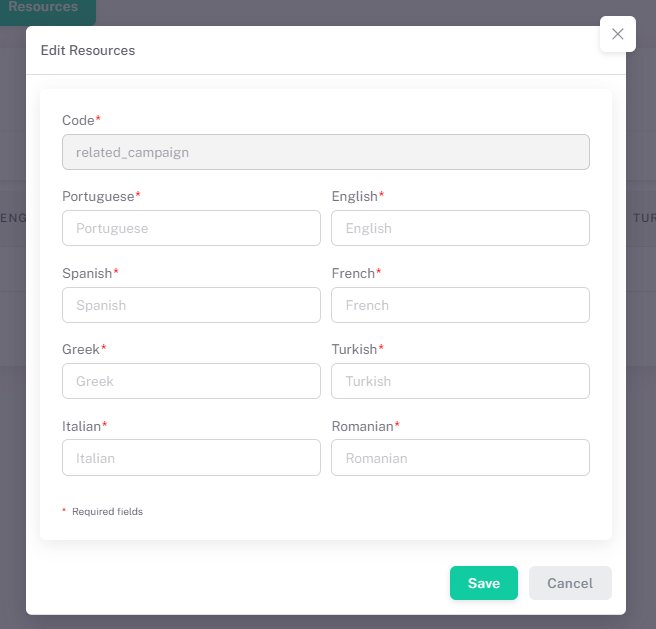Select the Turkish translation input box
This screenshot has width=656, height=629.
click(x=460, y=381)
